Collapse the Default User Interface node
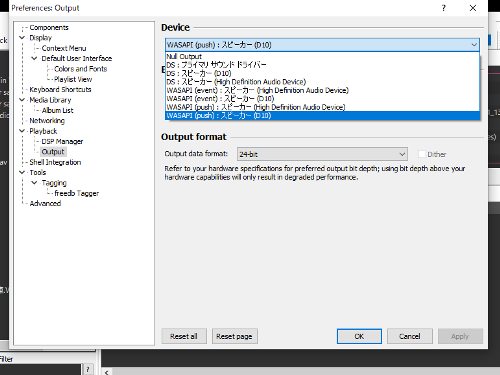The width and height of the screenshot is (500, 375). (x=34, y=58)
